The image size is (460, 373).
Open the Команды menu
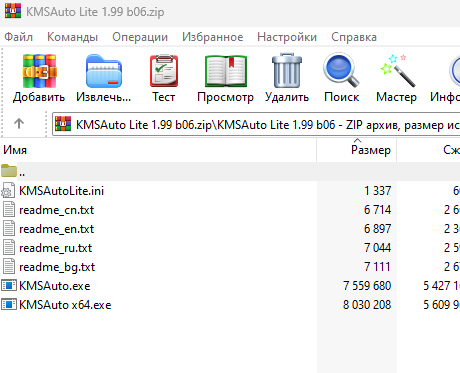(x=72, y=37)
